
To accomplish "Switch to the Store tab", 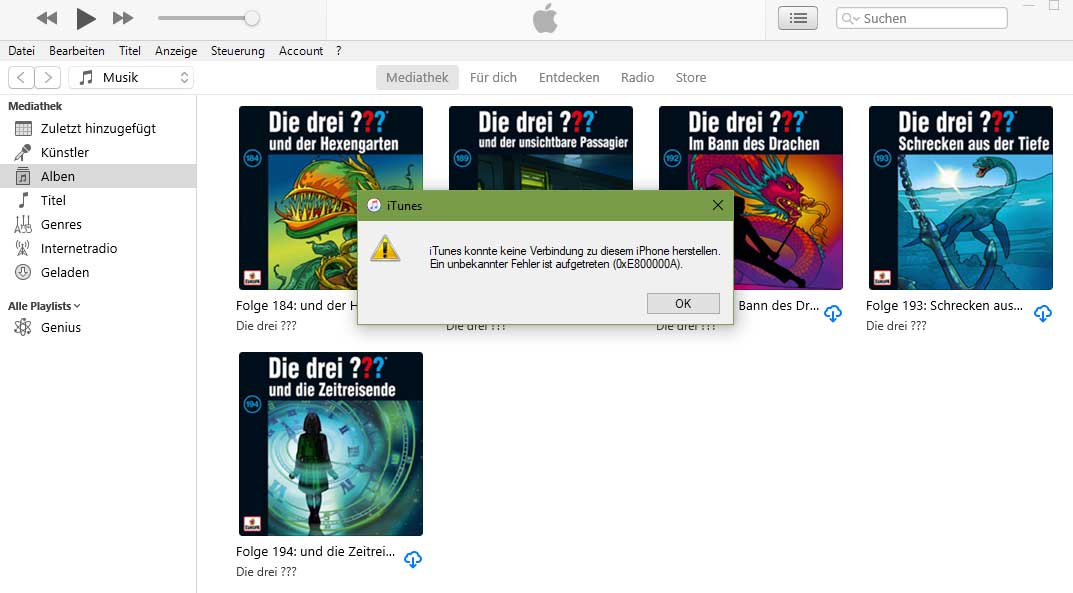I will pos(690,77).
